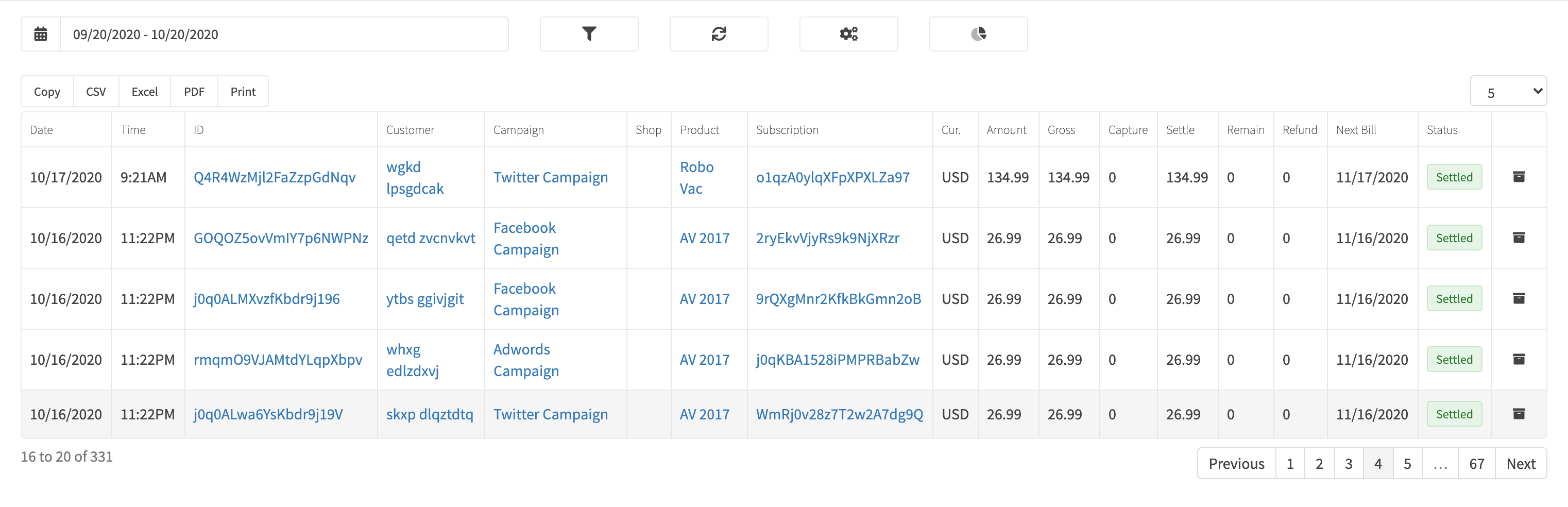The width and height of the screenshot is (1568, 507).
Task: Jump to pagination page 67
Action: (x=1476, y=464)
